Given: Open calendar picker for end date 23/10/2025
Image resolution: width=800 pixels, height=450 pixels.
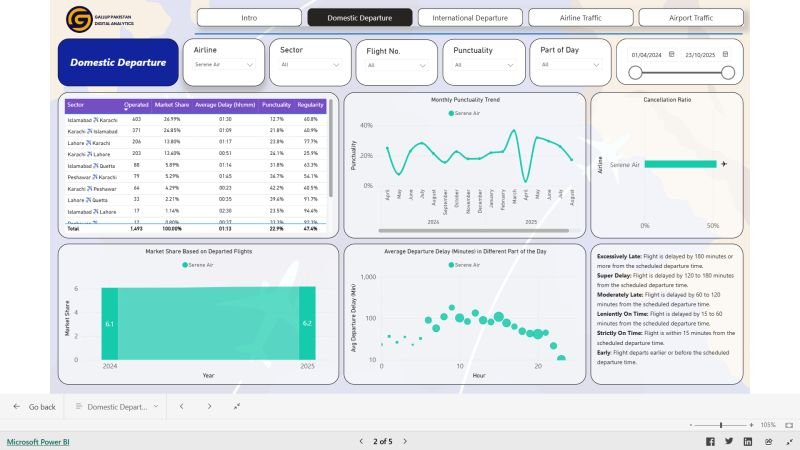Looking at the screenshot, I should point(728,55).
